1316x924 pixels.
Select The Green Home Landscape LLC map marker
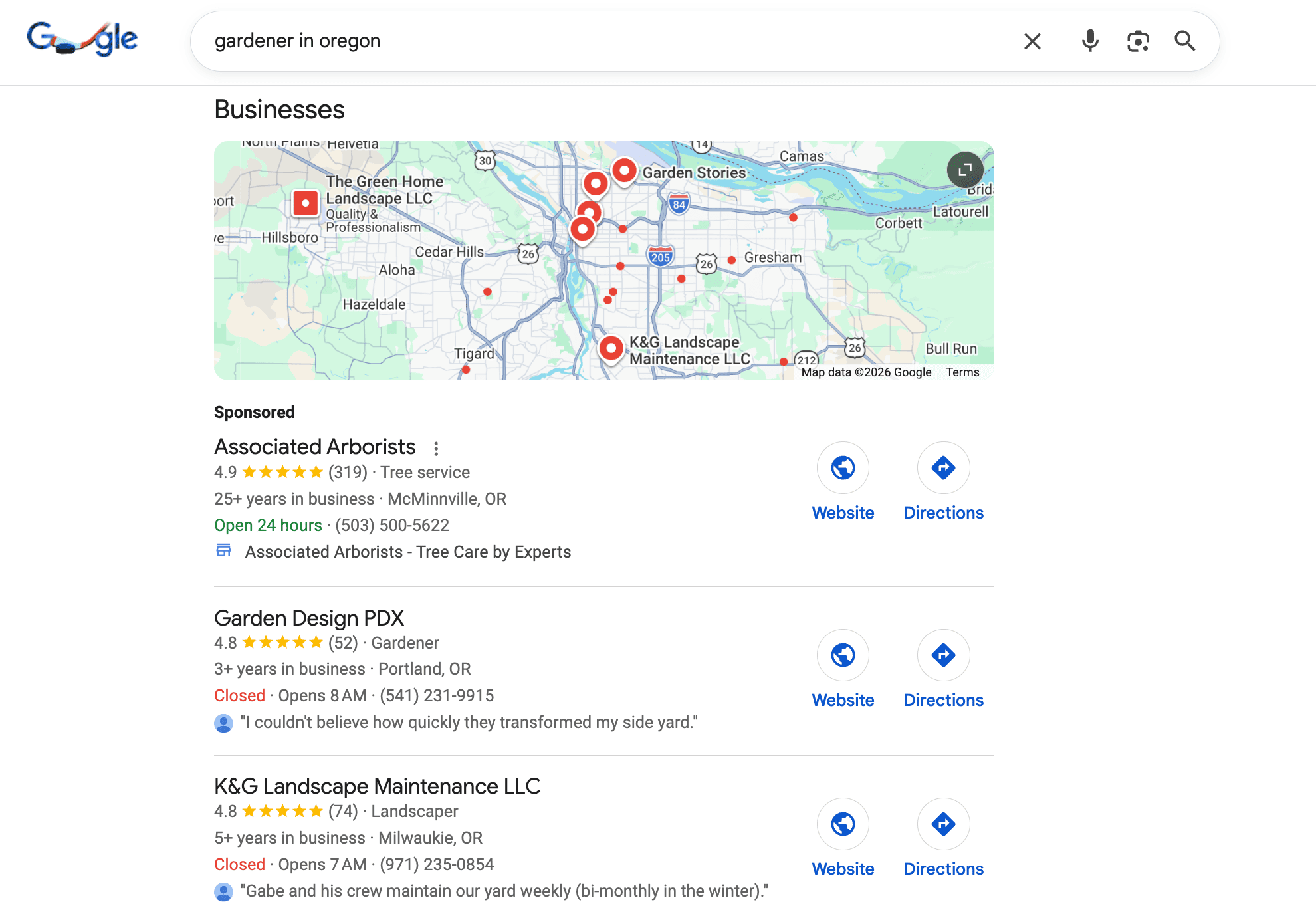pyautogui.click(x=306, y=203)
